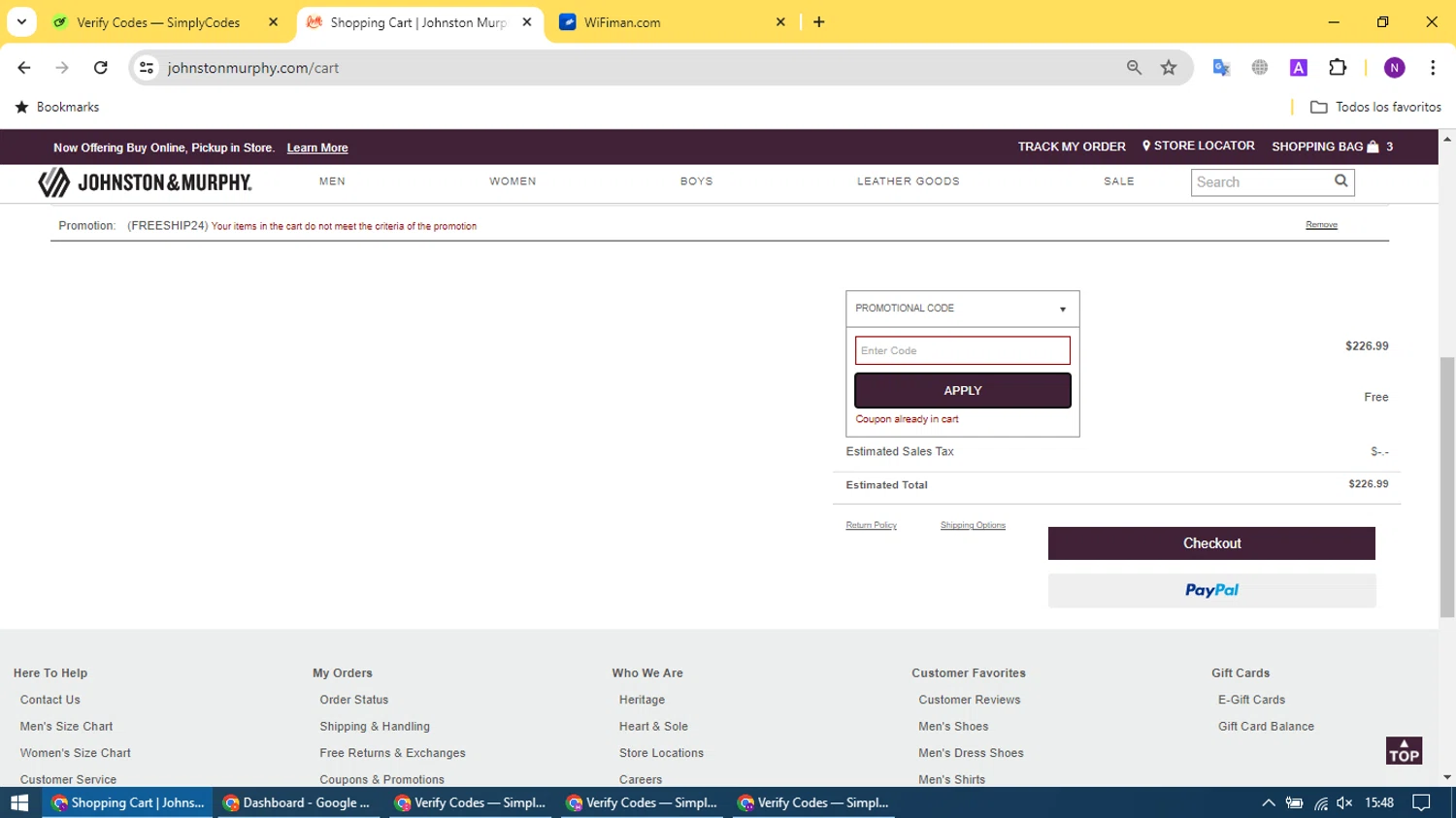The image size is (1456, 818).
Task: Go to Johnston & Murphy home logo
Action: click(145, 182)
